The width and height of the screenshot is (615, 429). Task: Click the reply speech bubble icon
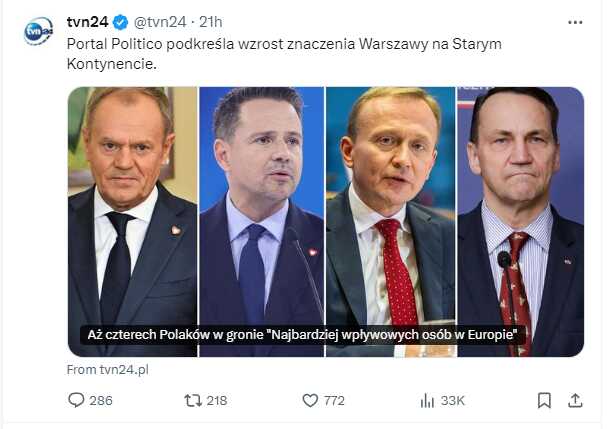[x=76, y=400]
